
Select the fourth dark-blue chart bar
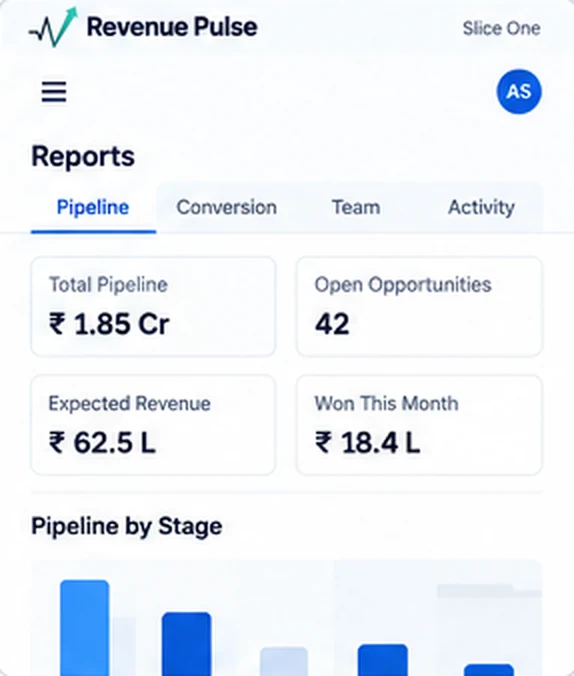pos(383,660)
